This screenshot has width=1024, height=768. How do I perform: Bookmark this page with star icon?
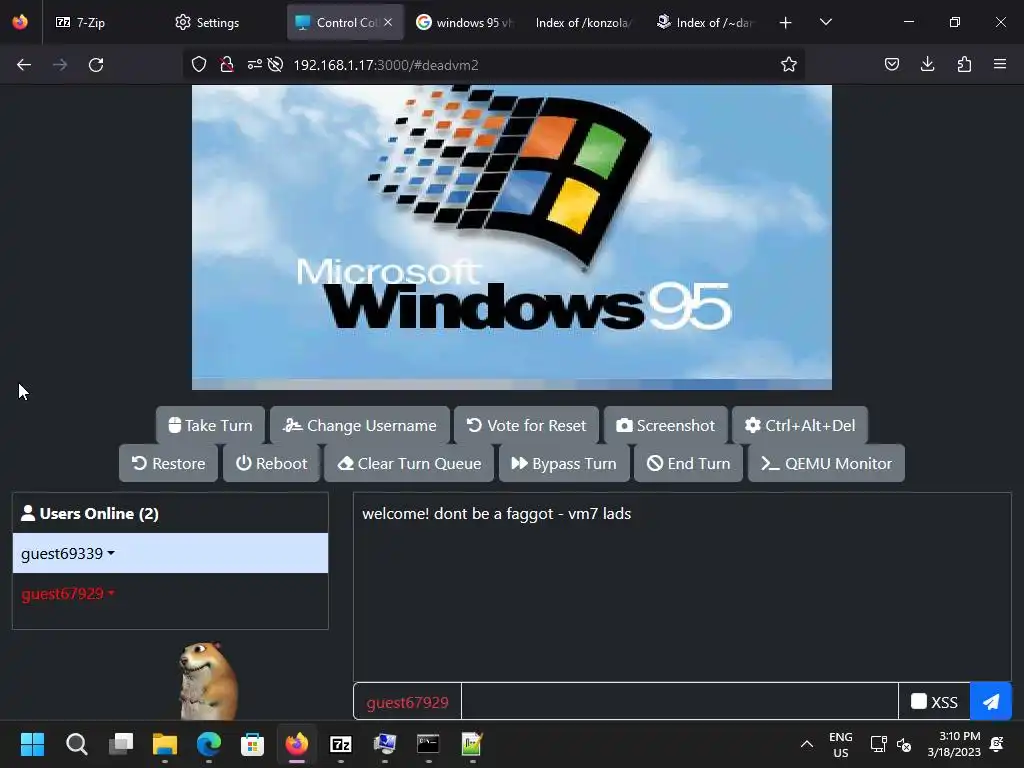789,65
